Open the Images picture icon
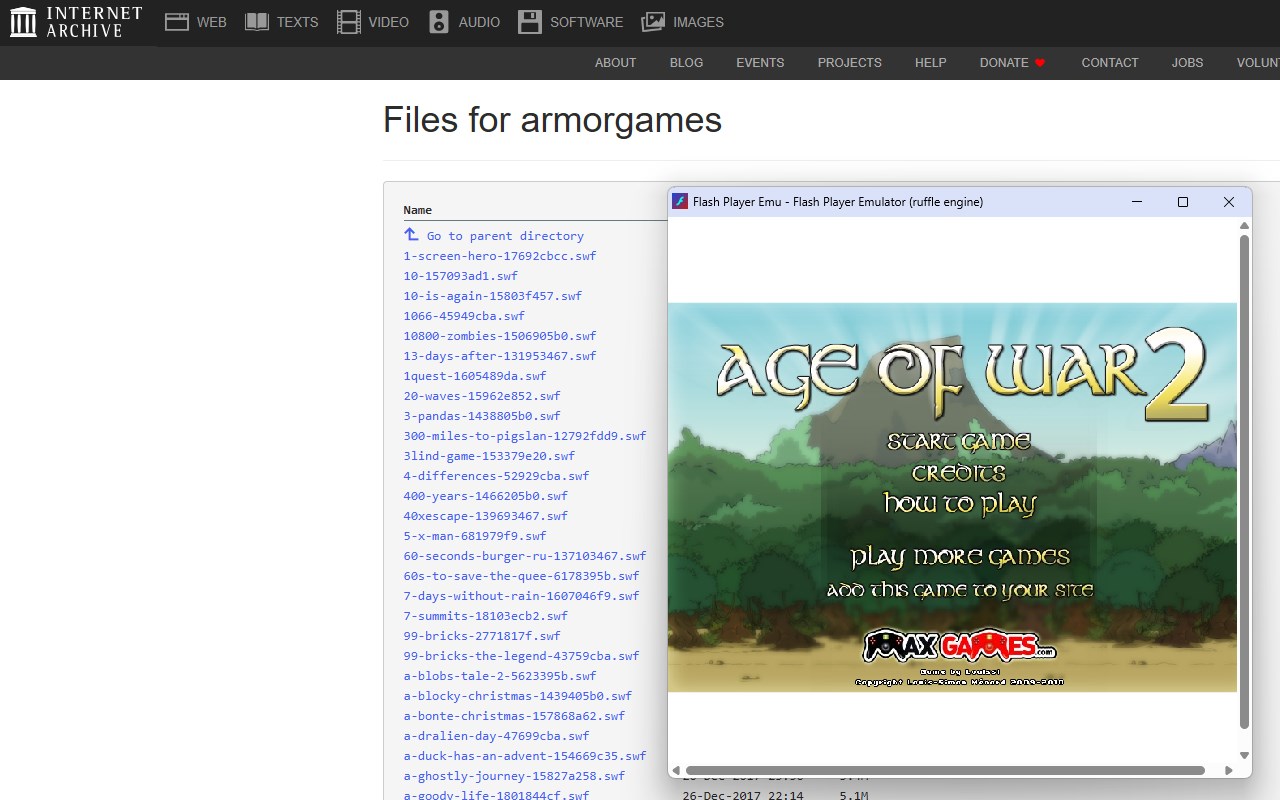The height and width of the screenshot is (800, 1280). (x=653, y=22)
